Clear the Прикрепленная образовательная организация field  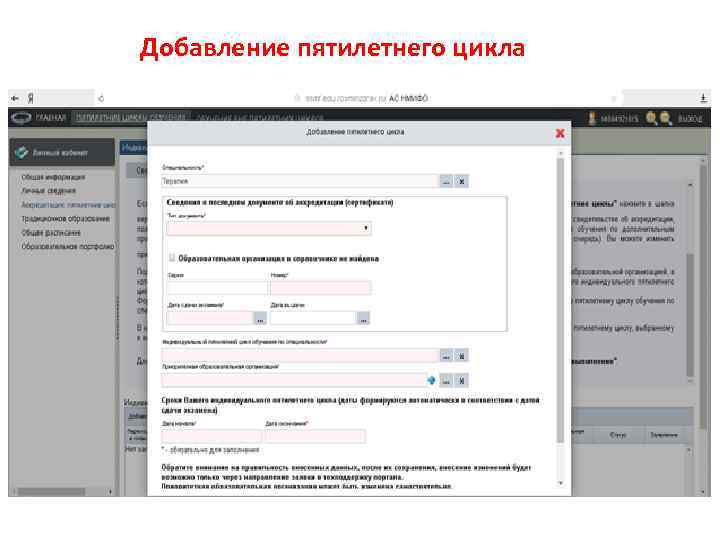461,380
